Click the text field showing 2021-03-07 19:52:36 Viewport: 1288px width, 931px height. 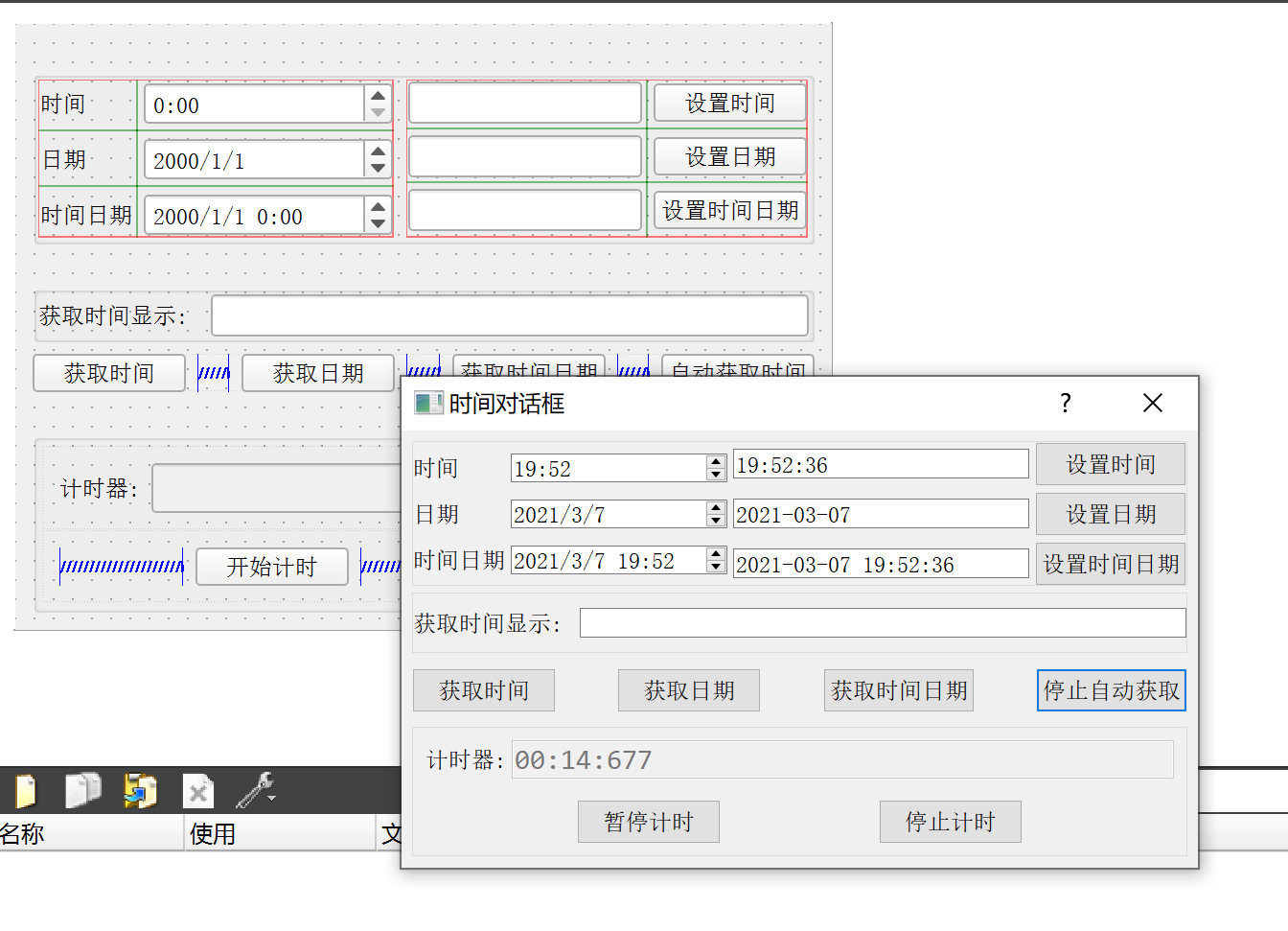(881, 564)
